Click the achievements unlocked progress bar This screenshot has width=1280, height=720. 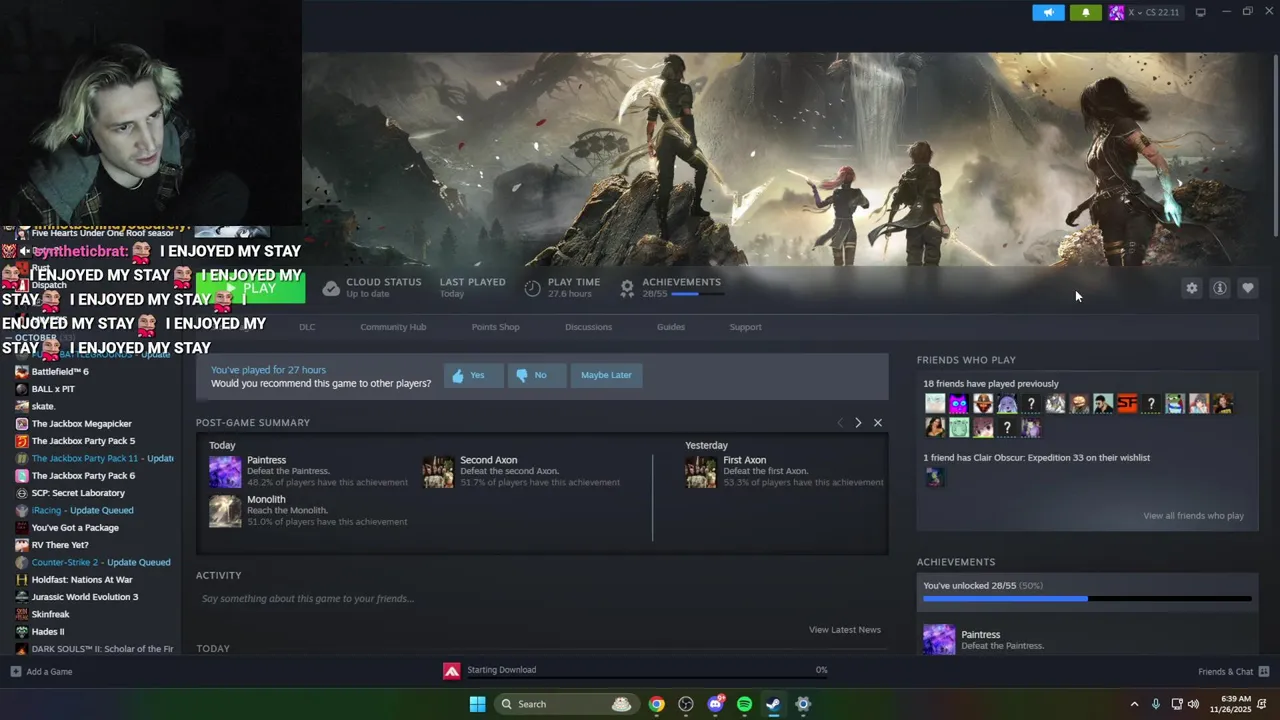point(1087,599)
